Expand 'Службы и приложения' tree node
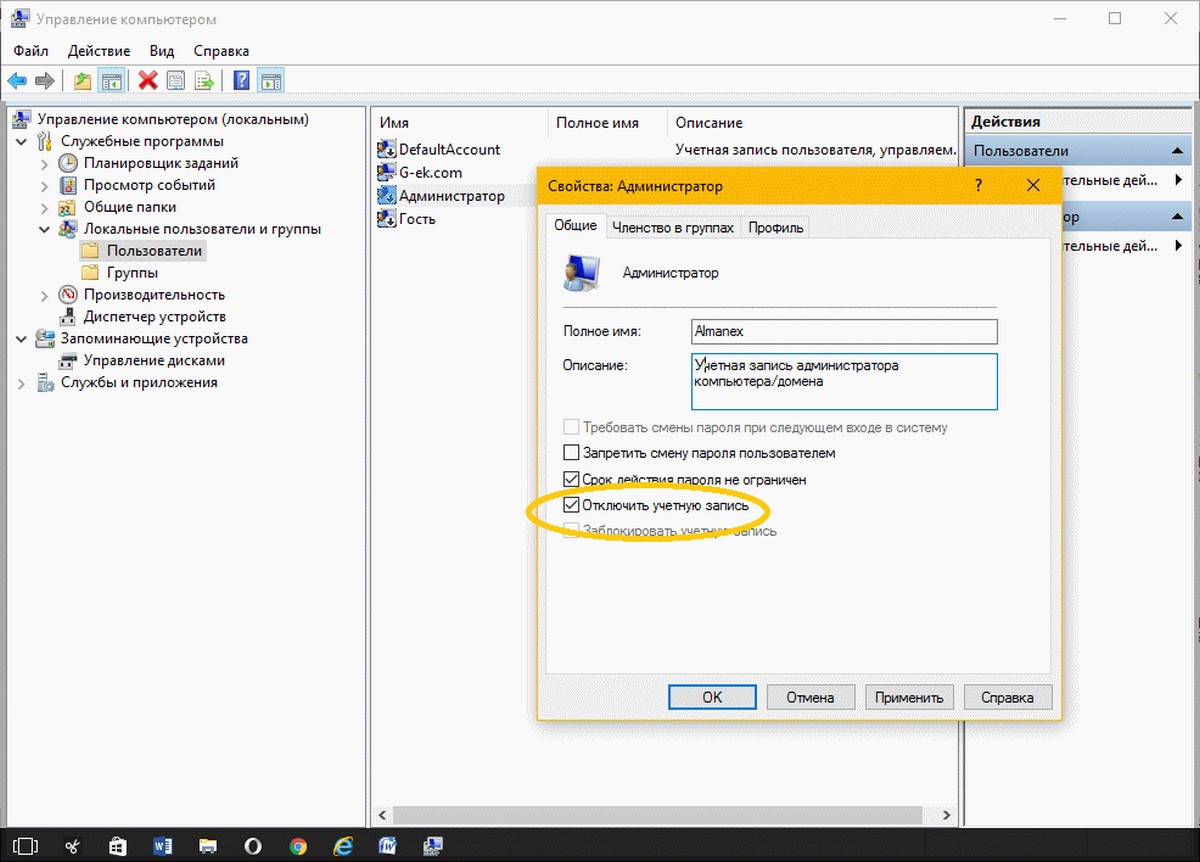 (x=22, y=383)
